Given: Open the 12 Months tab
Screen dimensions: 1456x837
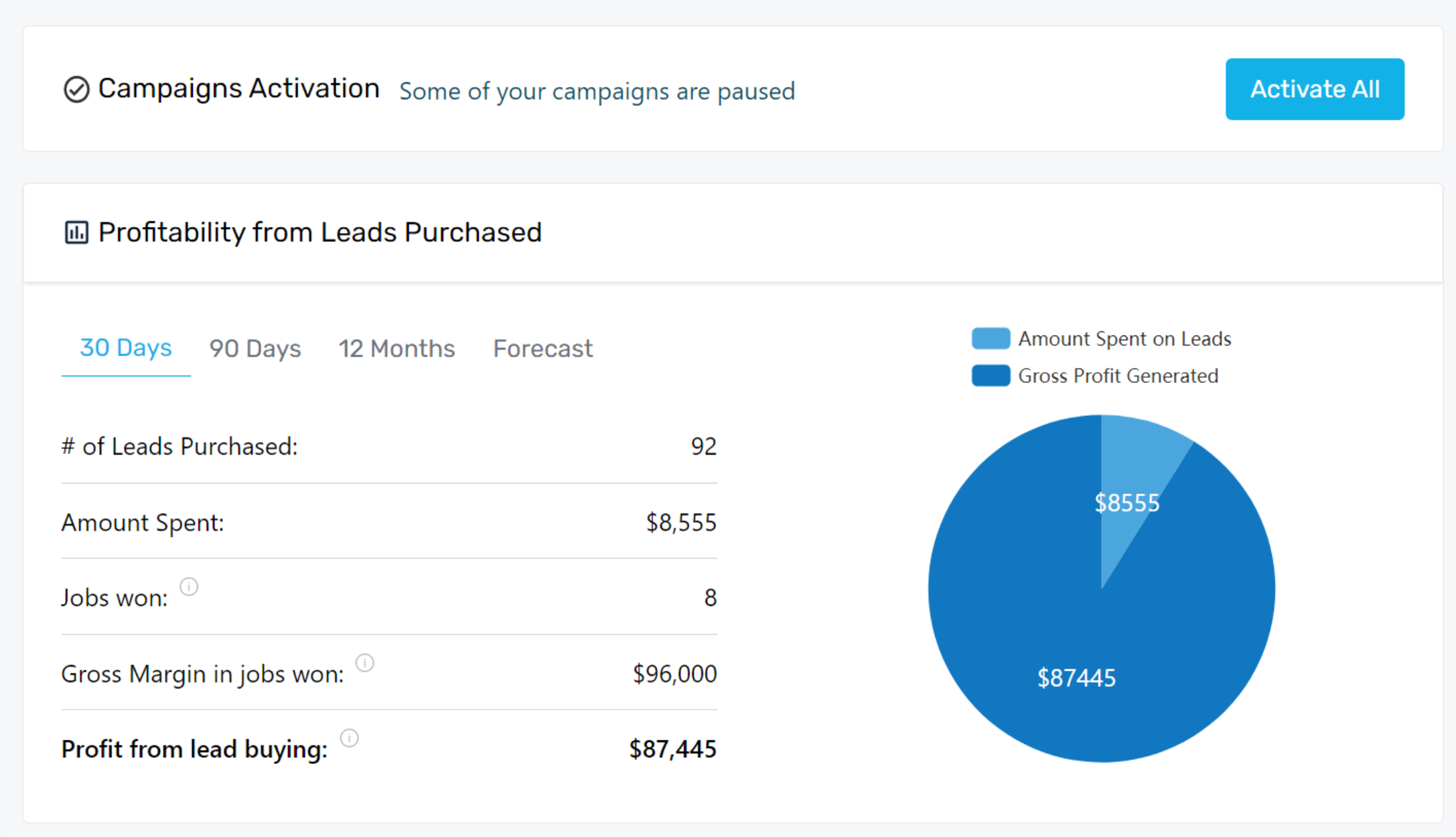Looking at the screenshot, I should click(x=396, y=349).
